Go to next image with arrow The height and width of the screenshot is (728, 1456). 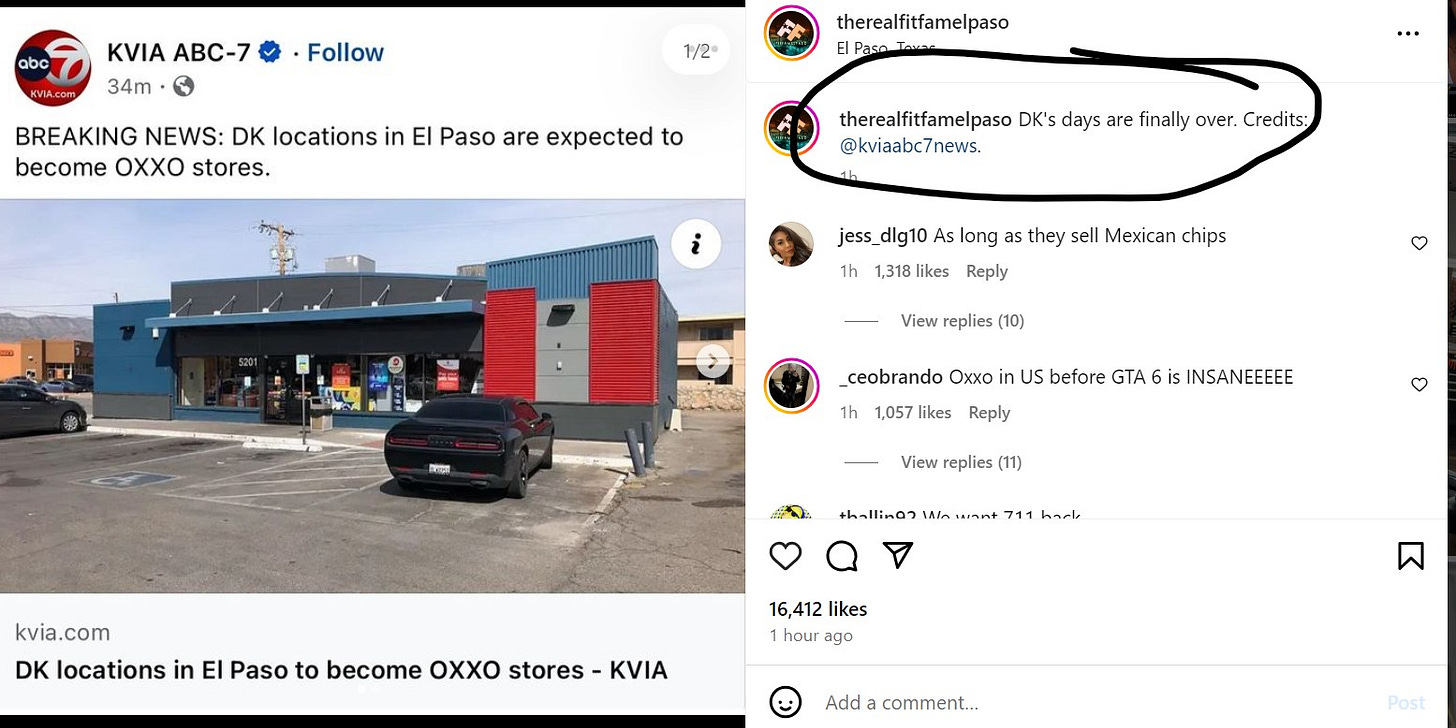click(x=712, y=361)
